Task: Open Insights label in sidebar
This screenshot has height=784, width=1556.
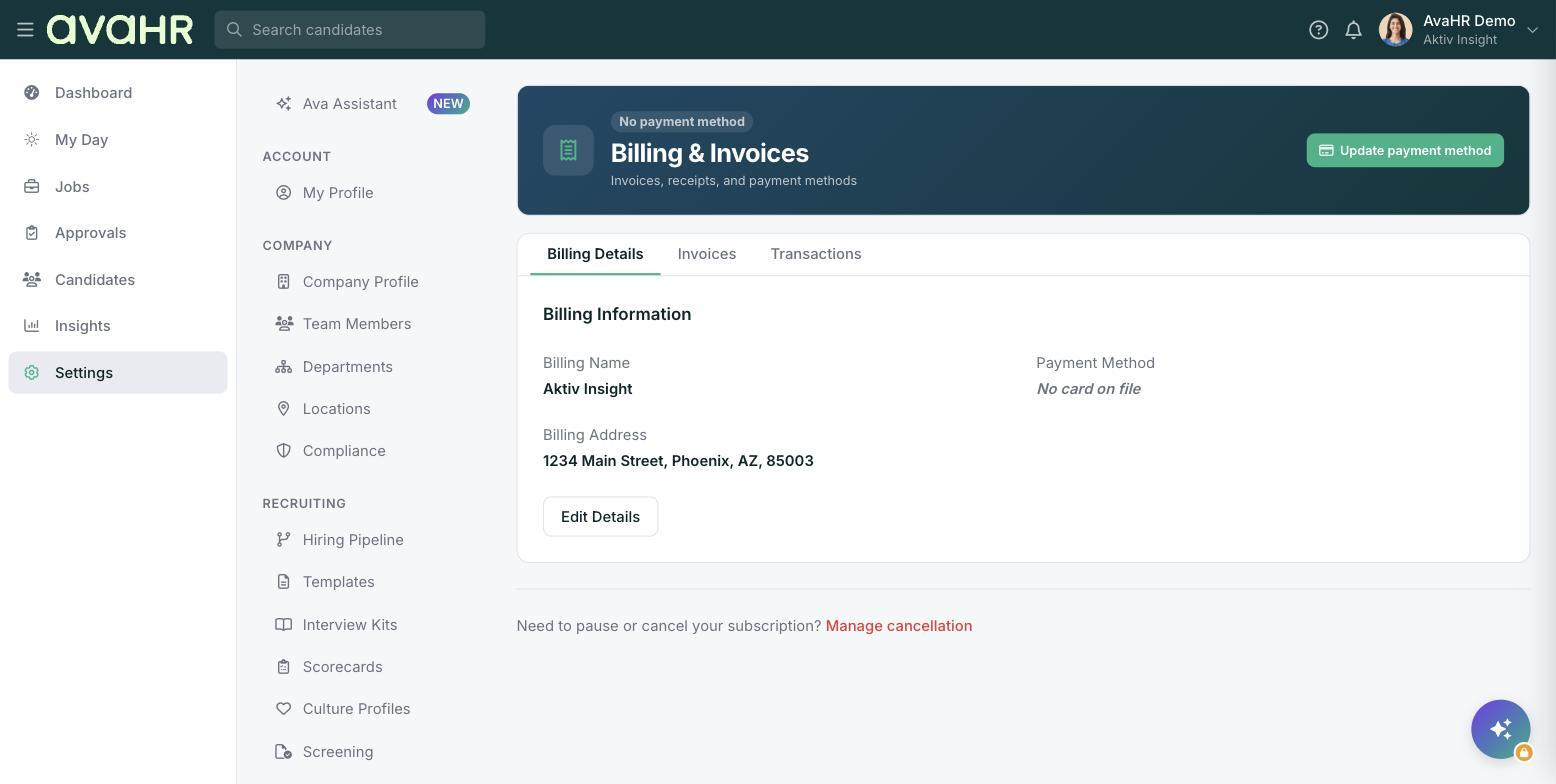Action: [x=83, y=326]
